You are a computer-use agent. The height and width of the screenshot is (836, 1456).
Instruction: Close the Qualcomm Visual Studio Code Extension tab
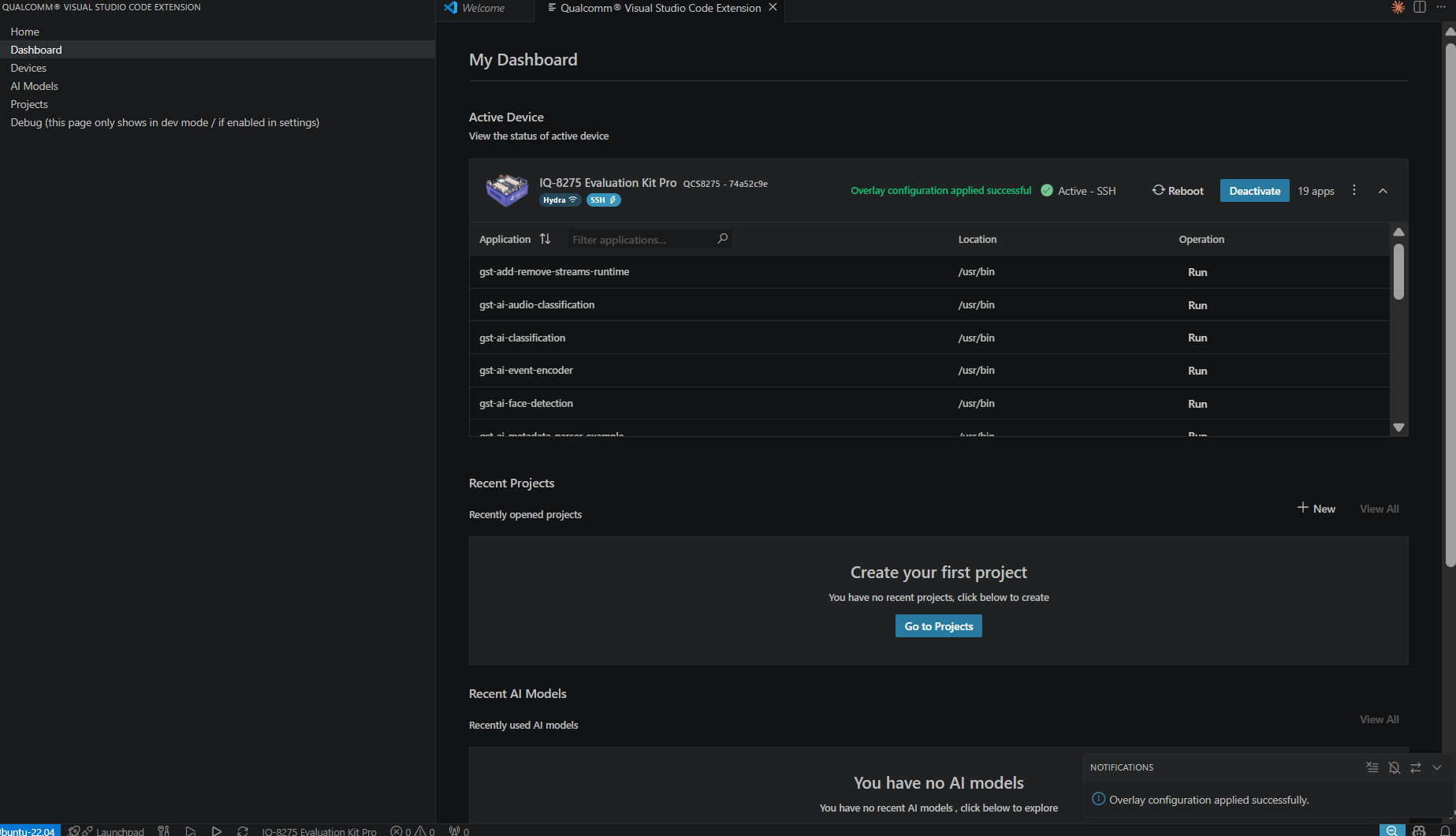[773, 7]
